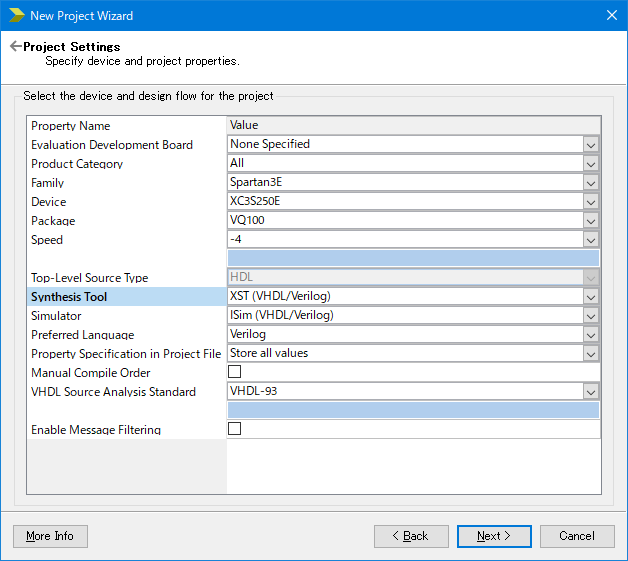This screenshot has height=561, width=628.
Task: Close the New Project Wizard window
Action: 612,15
